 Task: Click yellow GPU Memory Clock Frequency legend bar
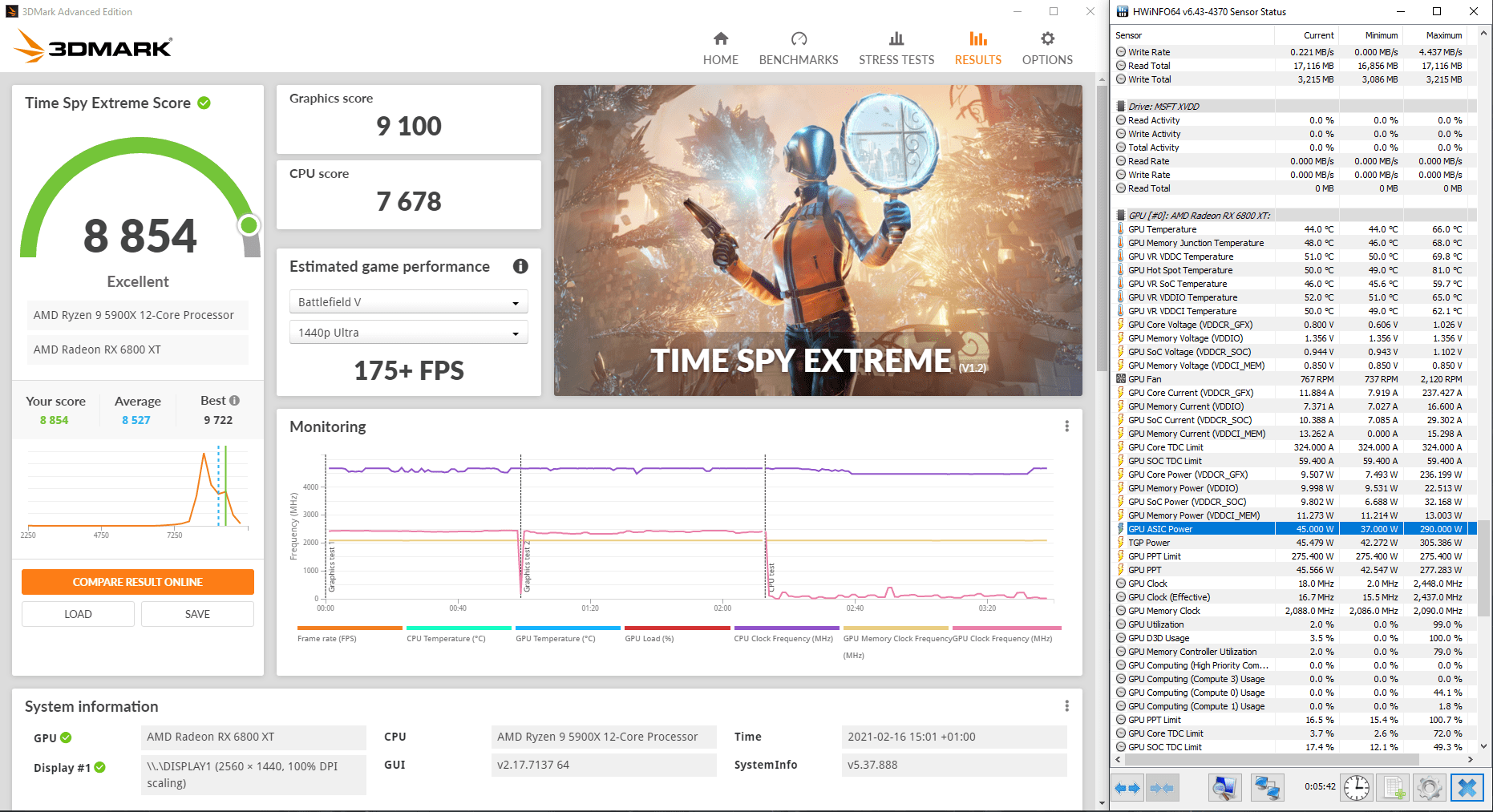pyautogui.click(x=896, y=628)
